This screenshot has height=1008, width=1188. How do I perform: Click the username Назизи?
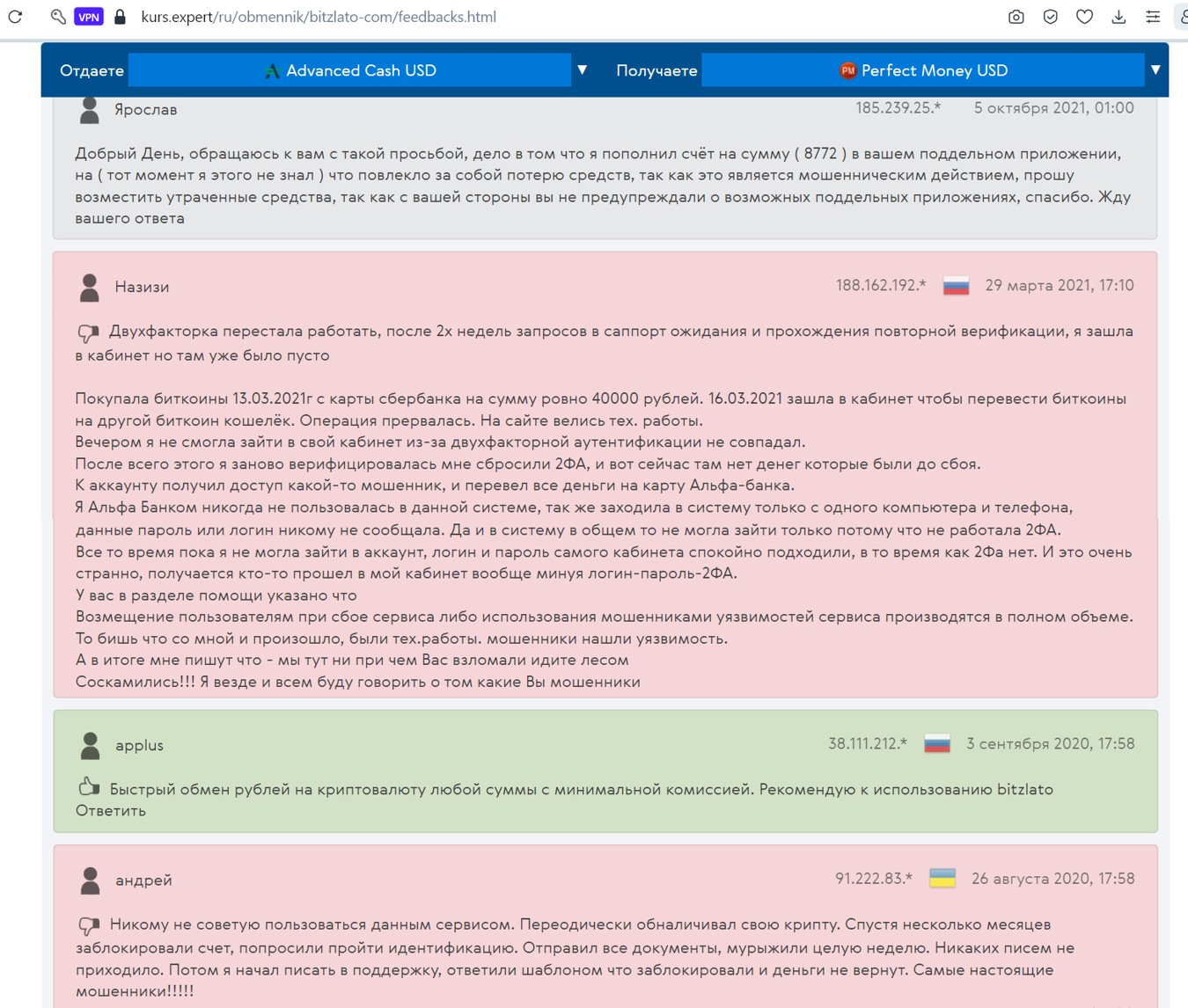[x=142, y=287]
